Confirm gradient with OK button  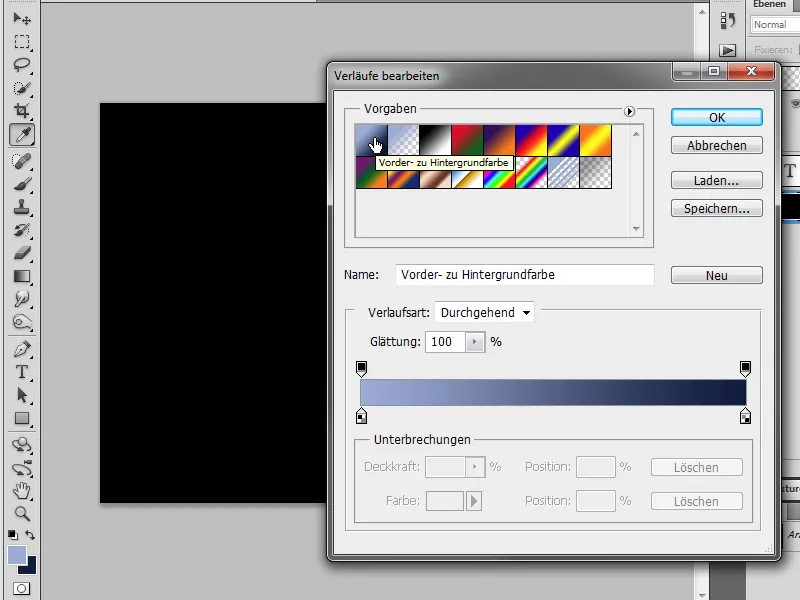(x=717, y=117)
